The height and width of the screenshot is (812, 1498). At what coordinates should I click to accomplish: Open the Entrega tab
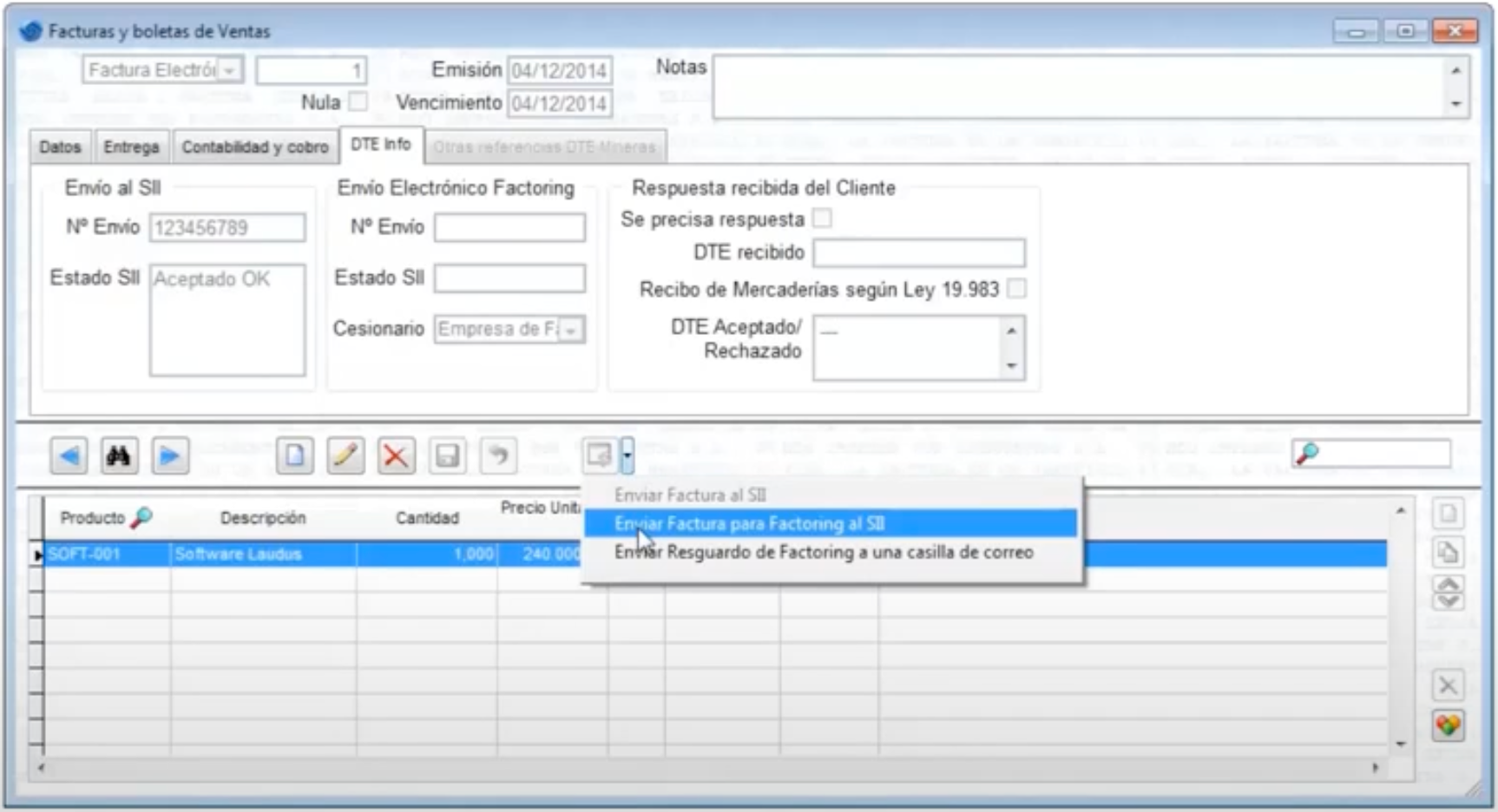(131, 147)
